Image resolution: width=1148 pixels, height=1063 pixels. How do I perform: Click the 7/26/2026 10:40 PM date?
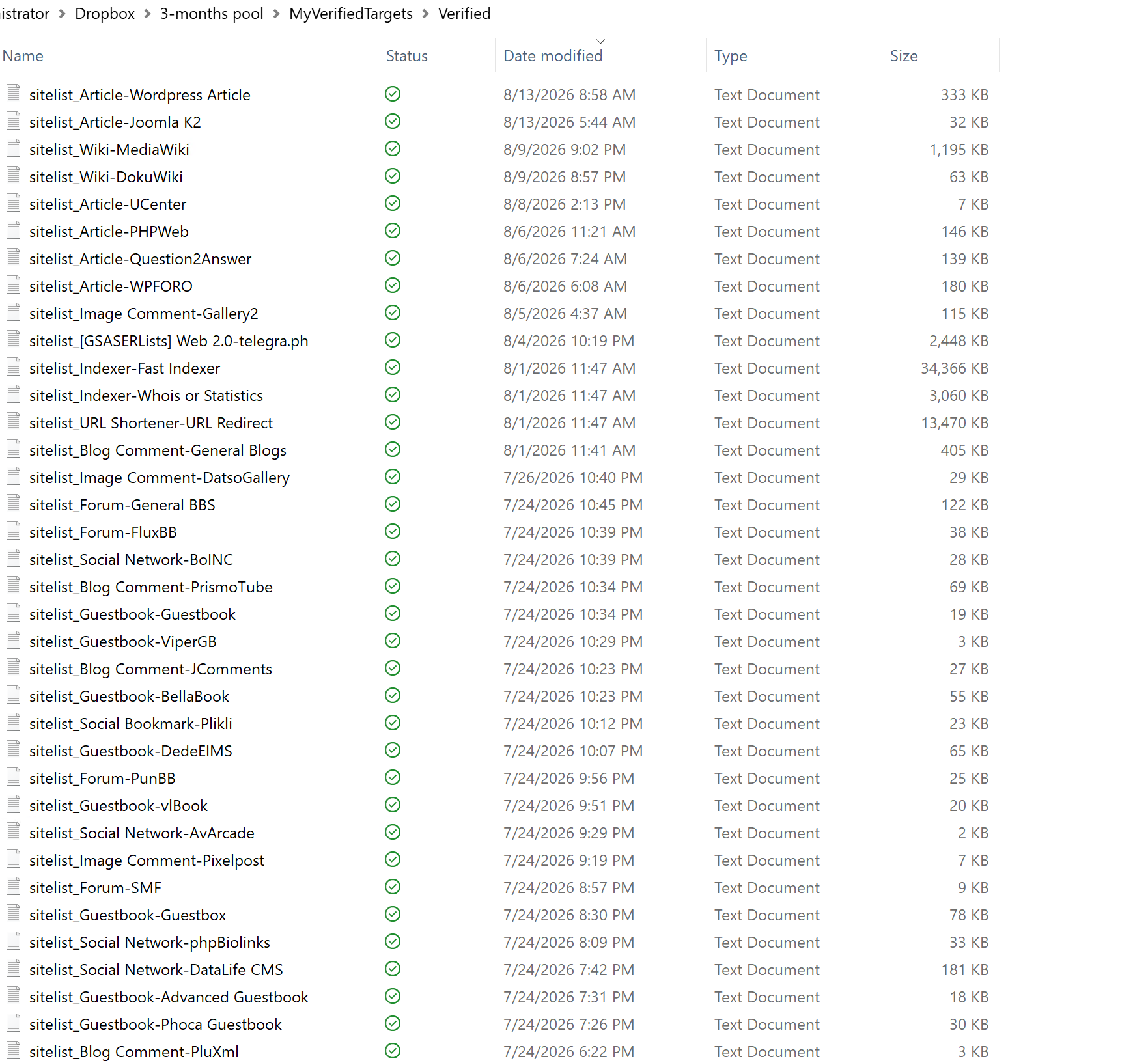coord(573,477)
